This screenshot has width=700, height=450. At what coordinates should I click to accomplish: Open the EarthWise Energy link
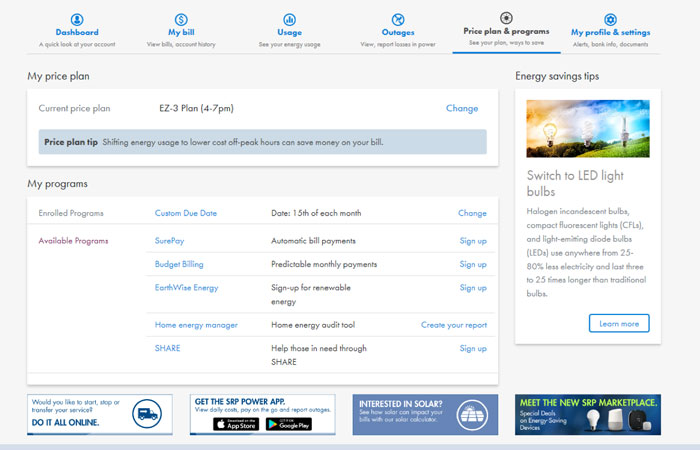(187, 288)
